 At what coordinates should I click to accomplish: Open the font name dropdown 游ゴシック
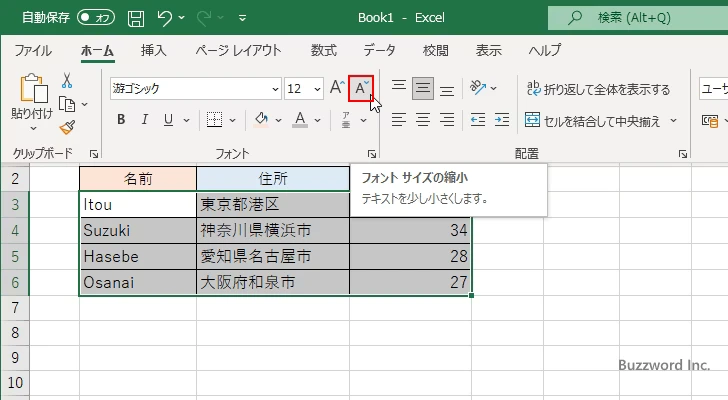pos(194,88)
